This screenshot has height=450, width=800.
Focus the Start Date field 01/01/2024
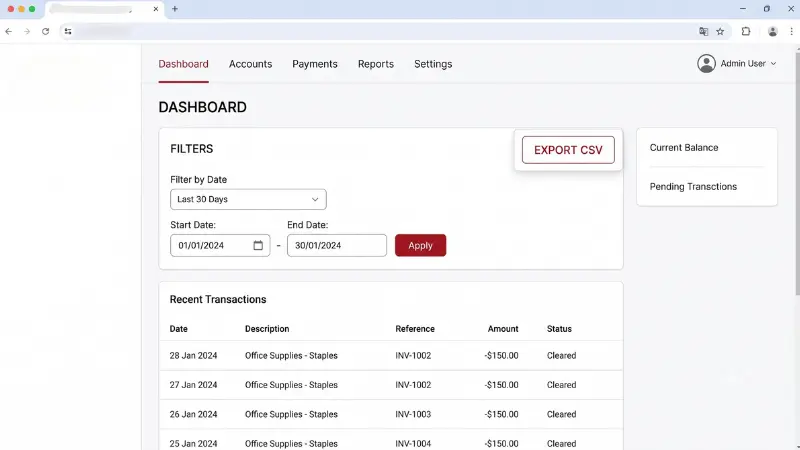(x=220, y=245)
